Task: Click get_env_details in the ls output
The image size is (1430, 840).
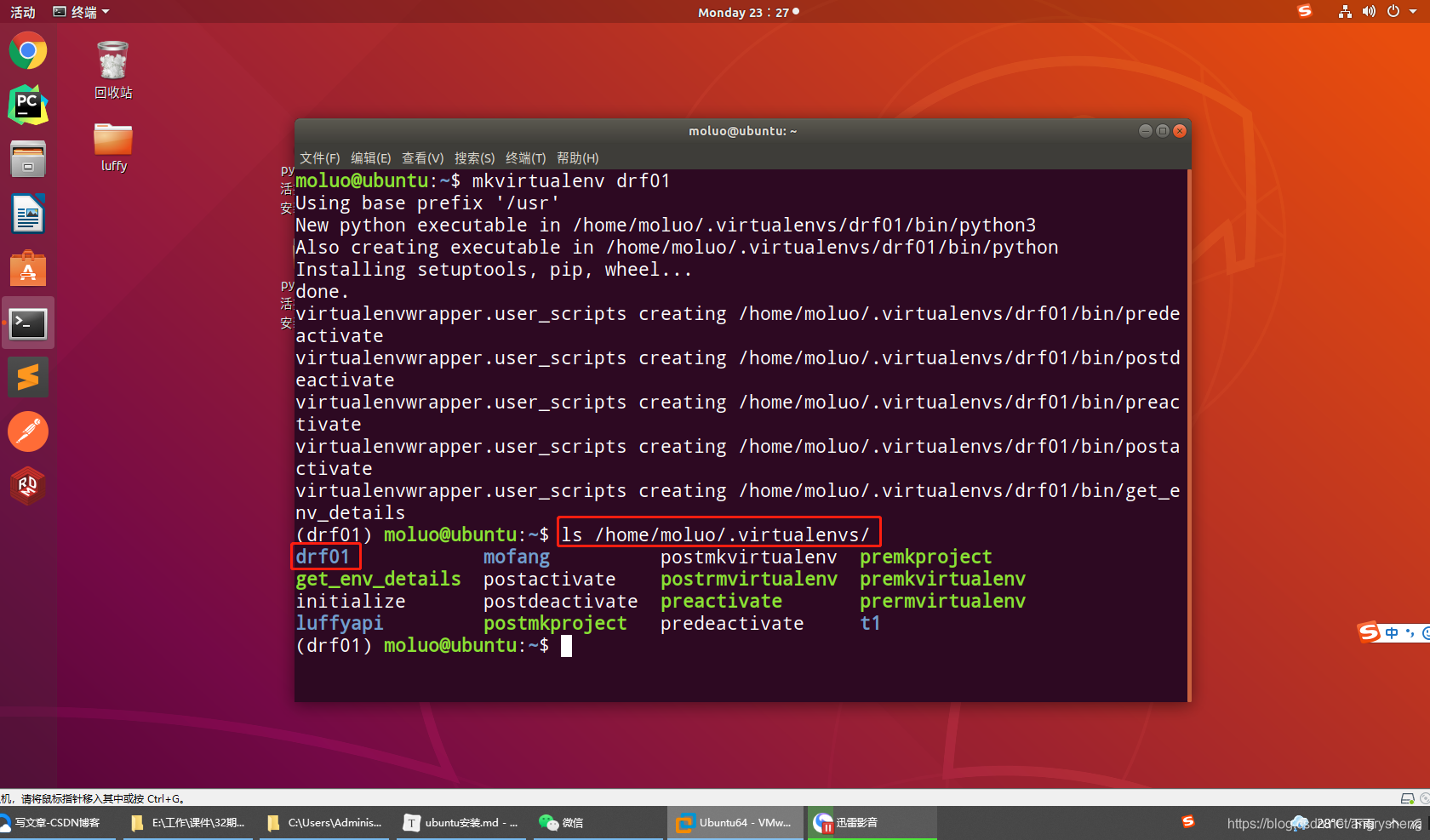Action: tap(379, 580)
